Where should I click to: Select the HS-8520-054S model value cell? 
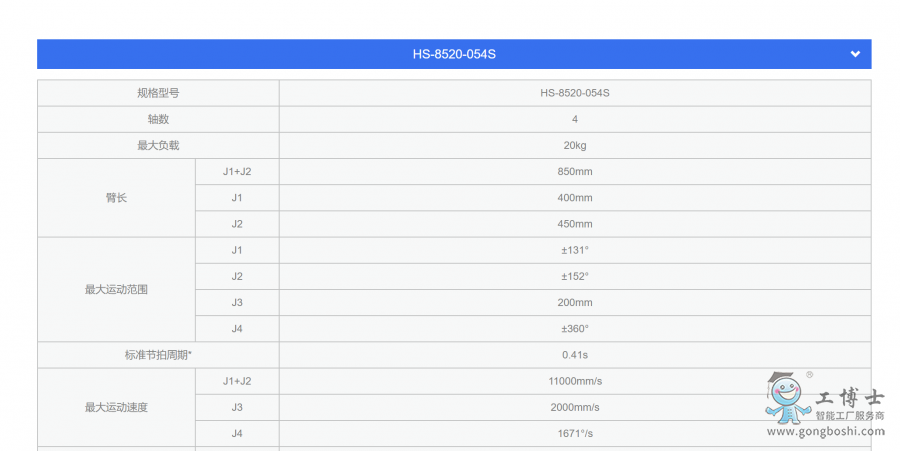pos(574,93)
